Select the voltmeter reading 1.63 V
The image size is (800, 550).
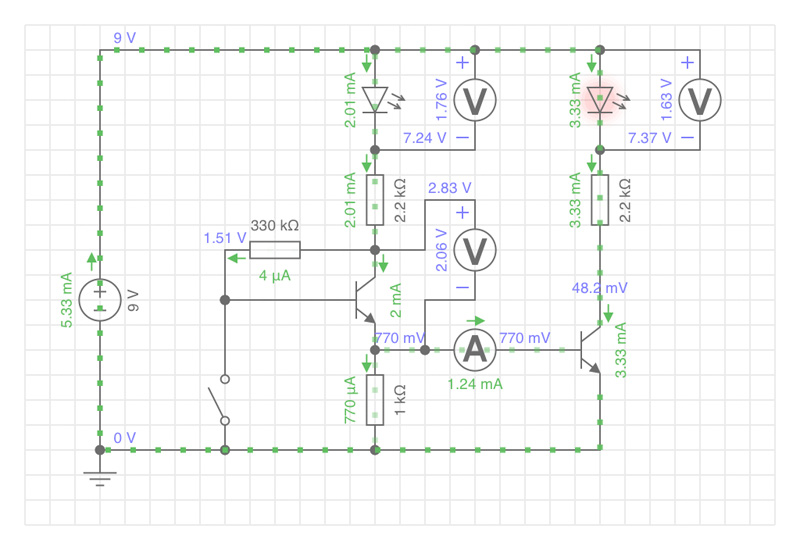tap(700, 100)
